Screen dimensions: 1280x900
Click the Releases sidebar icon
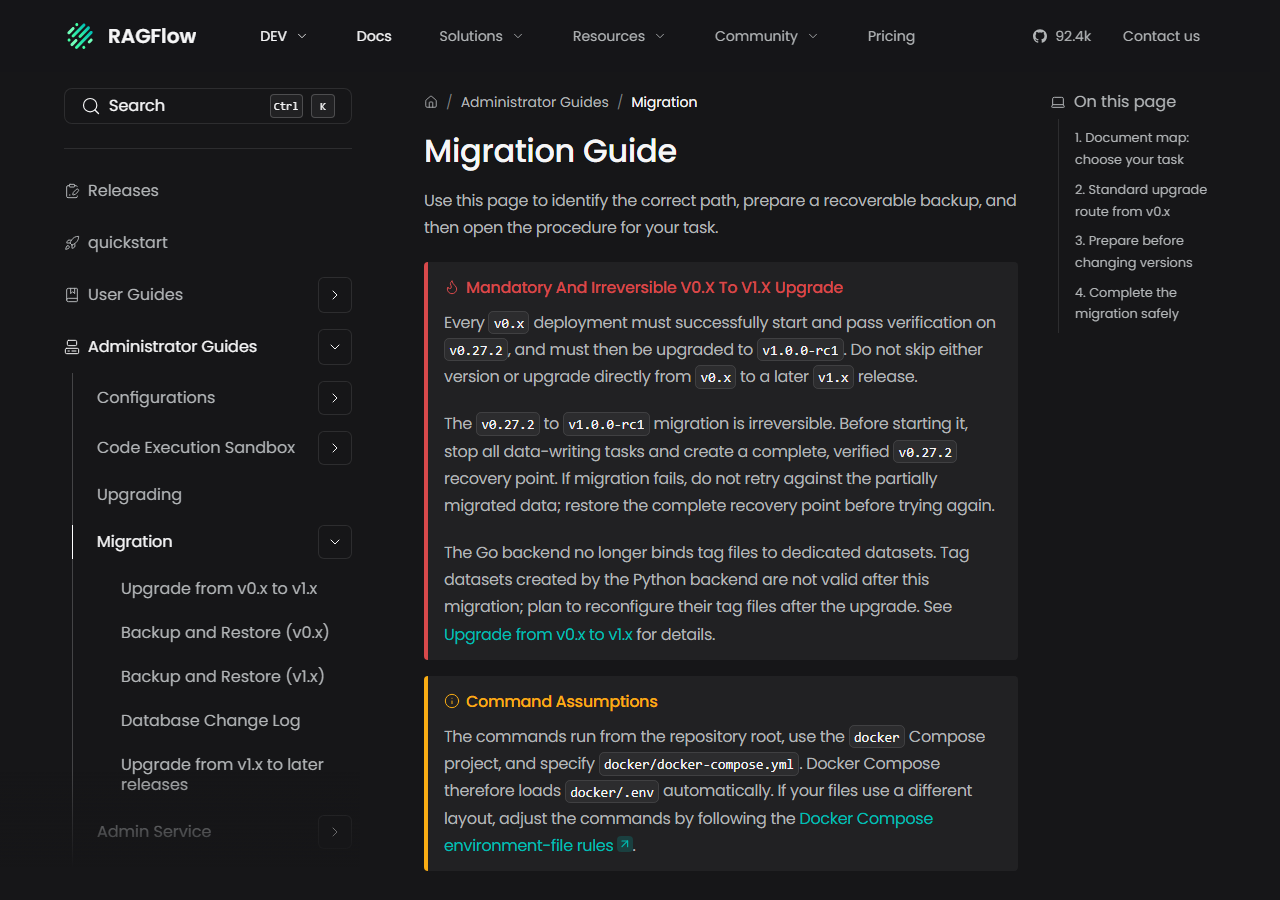pos(72,191)
